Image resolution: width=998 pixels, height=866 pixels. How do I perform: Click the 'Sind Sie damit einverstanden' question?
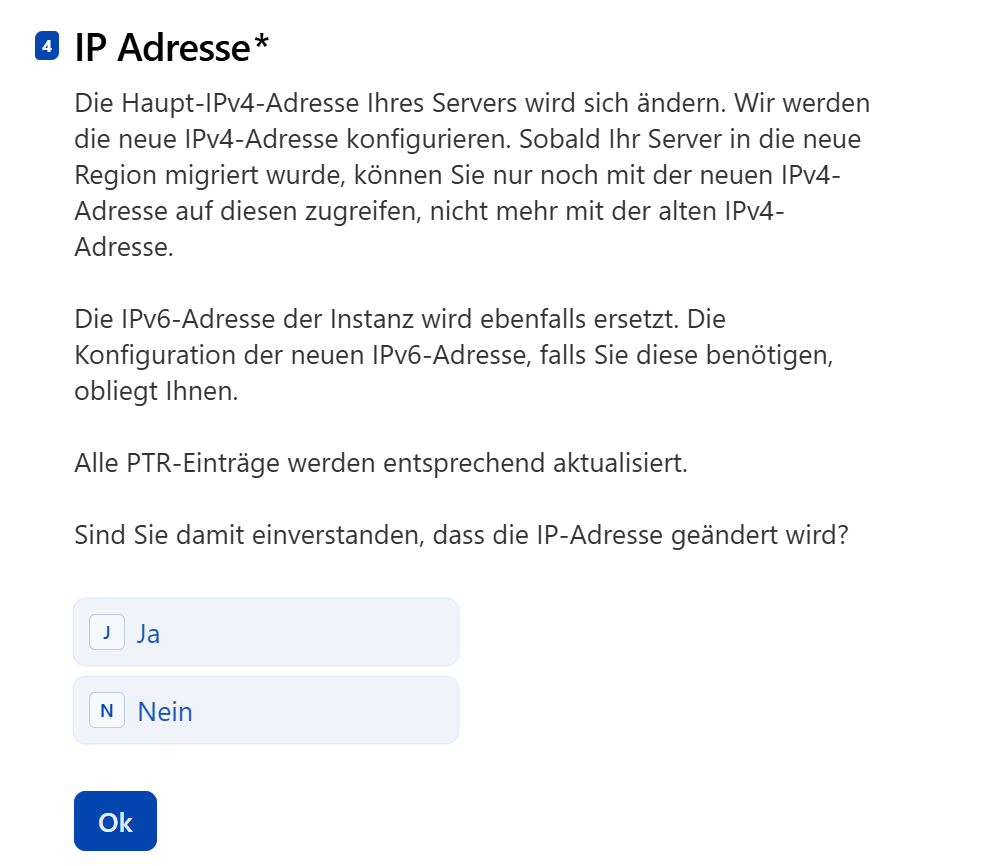(x=461, y=535)
